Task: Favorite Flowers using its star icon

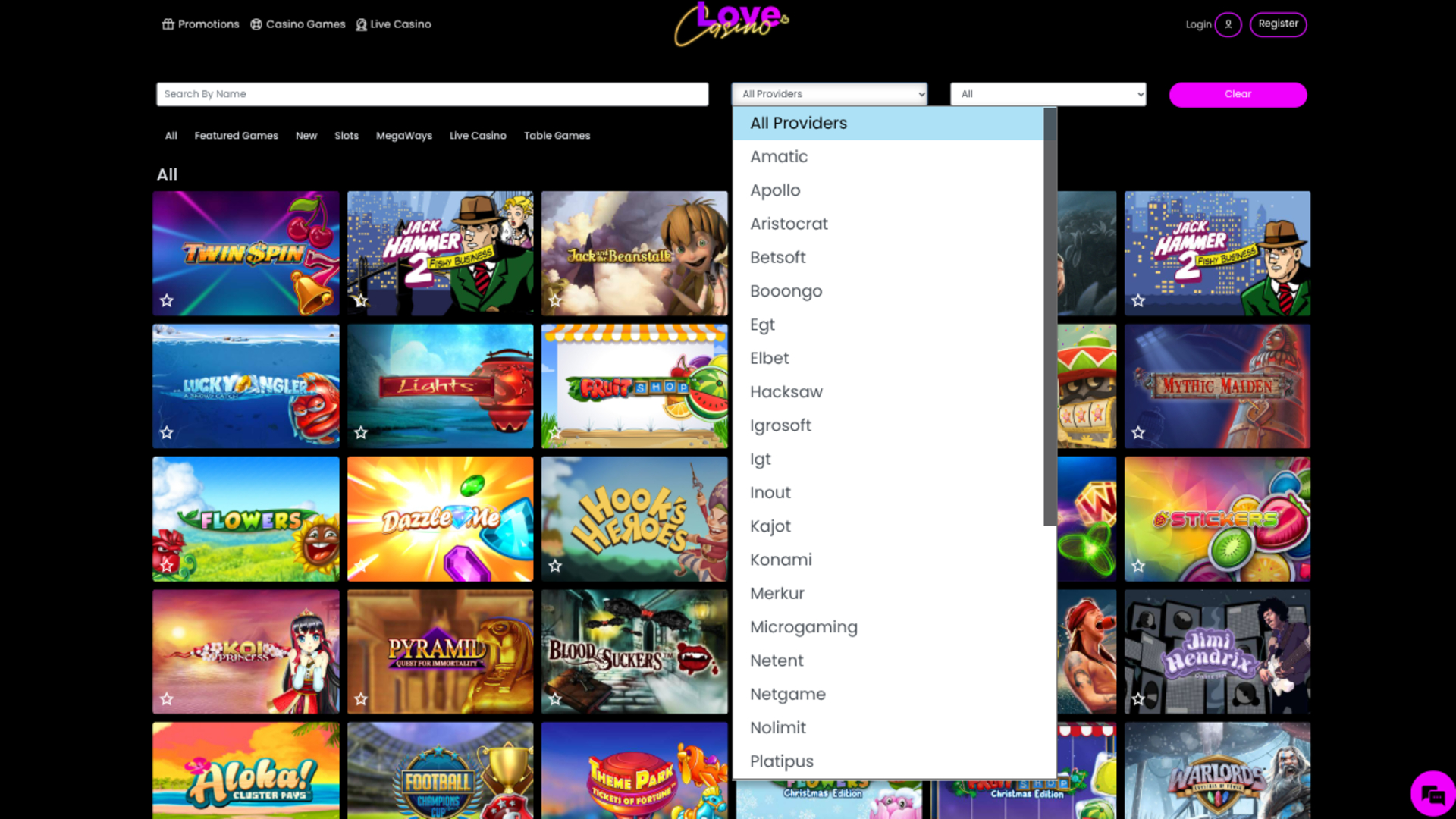Action: click(165, 566)
